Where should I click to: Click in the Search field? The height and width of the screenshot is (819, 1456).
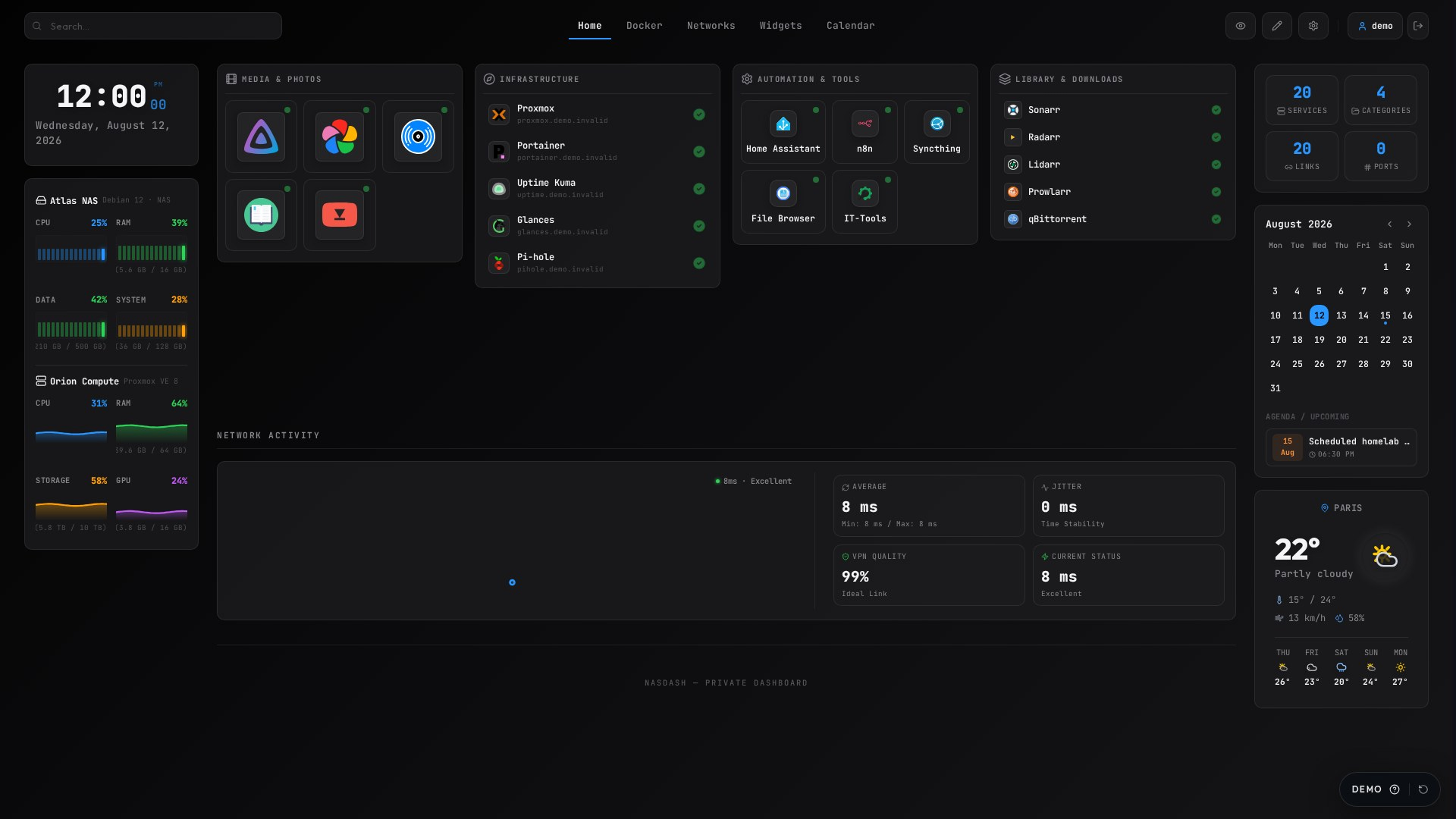click(153, 26)
